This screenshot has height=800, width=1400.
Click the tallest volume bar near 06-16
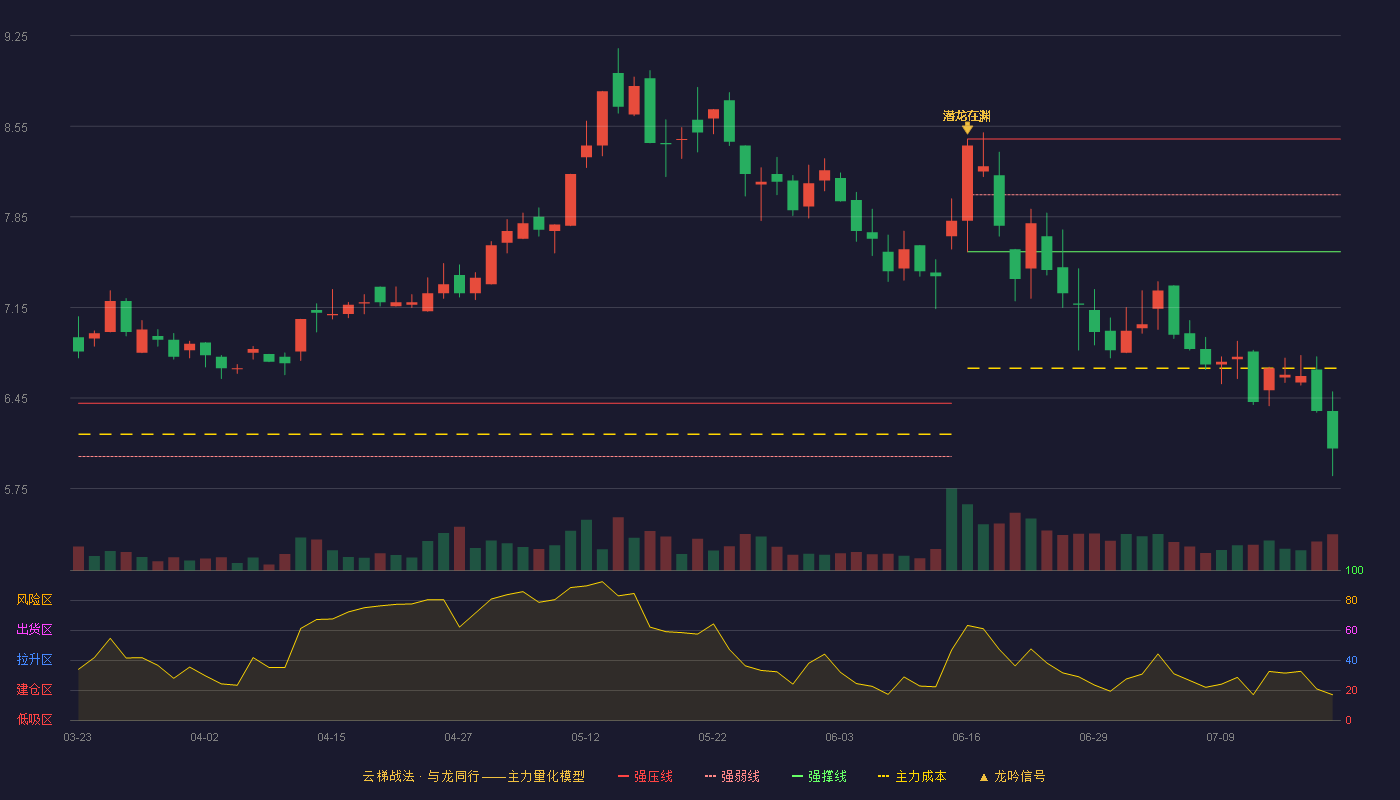tap(952, 529)
